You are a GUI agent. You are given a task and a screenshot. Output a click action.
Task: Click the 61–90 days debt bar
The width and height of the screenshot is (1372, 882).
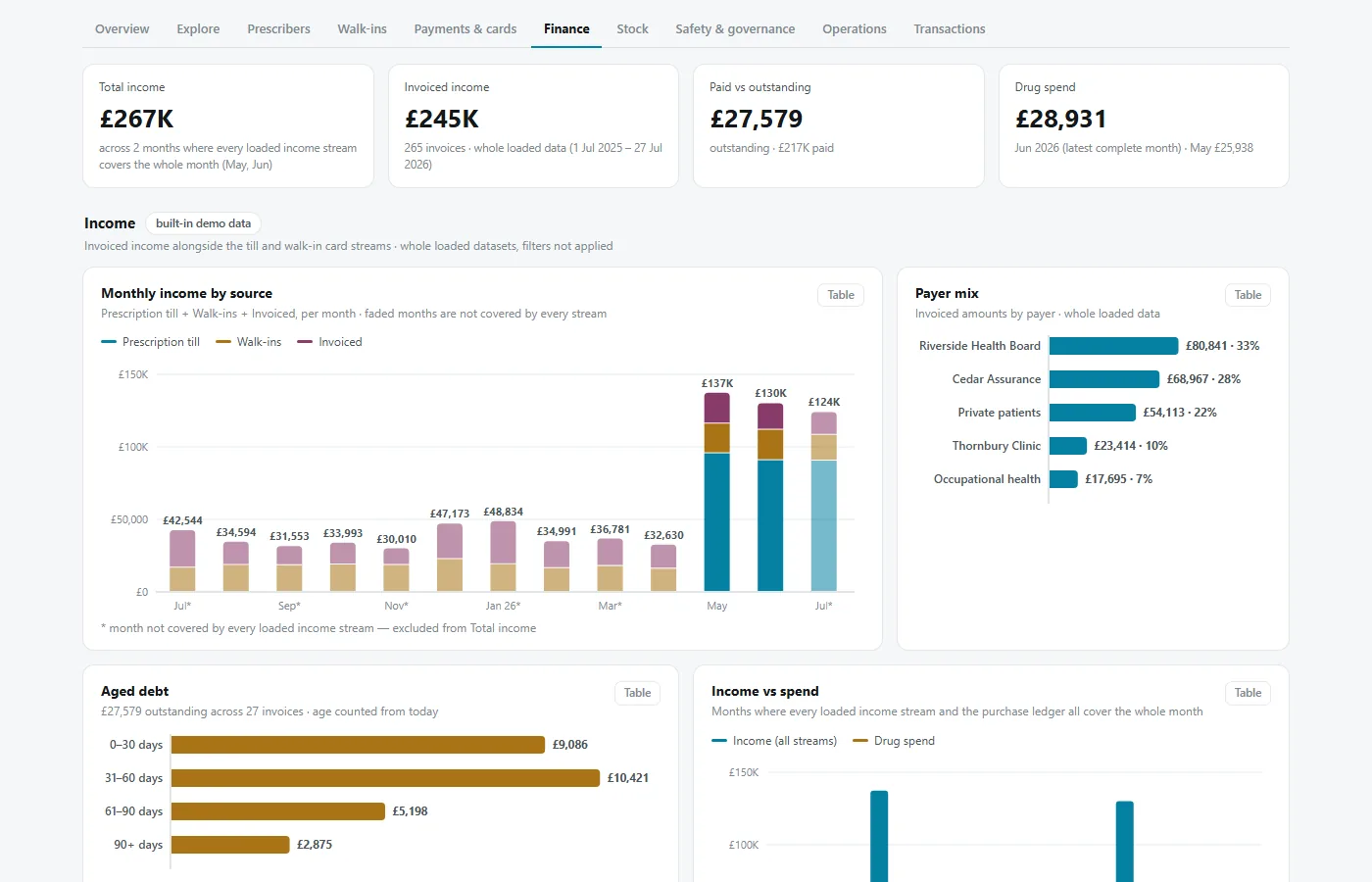(278, 811)
